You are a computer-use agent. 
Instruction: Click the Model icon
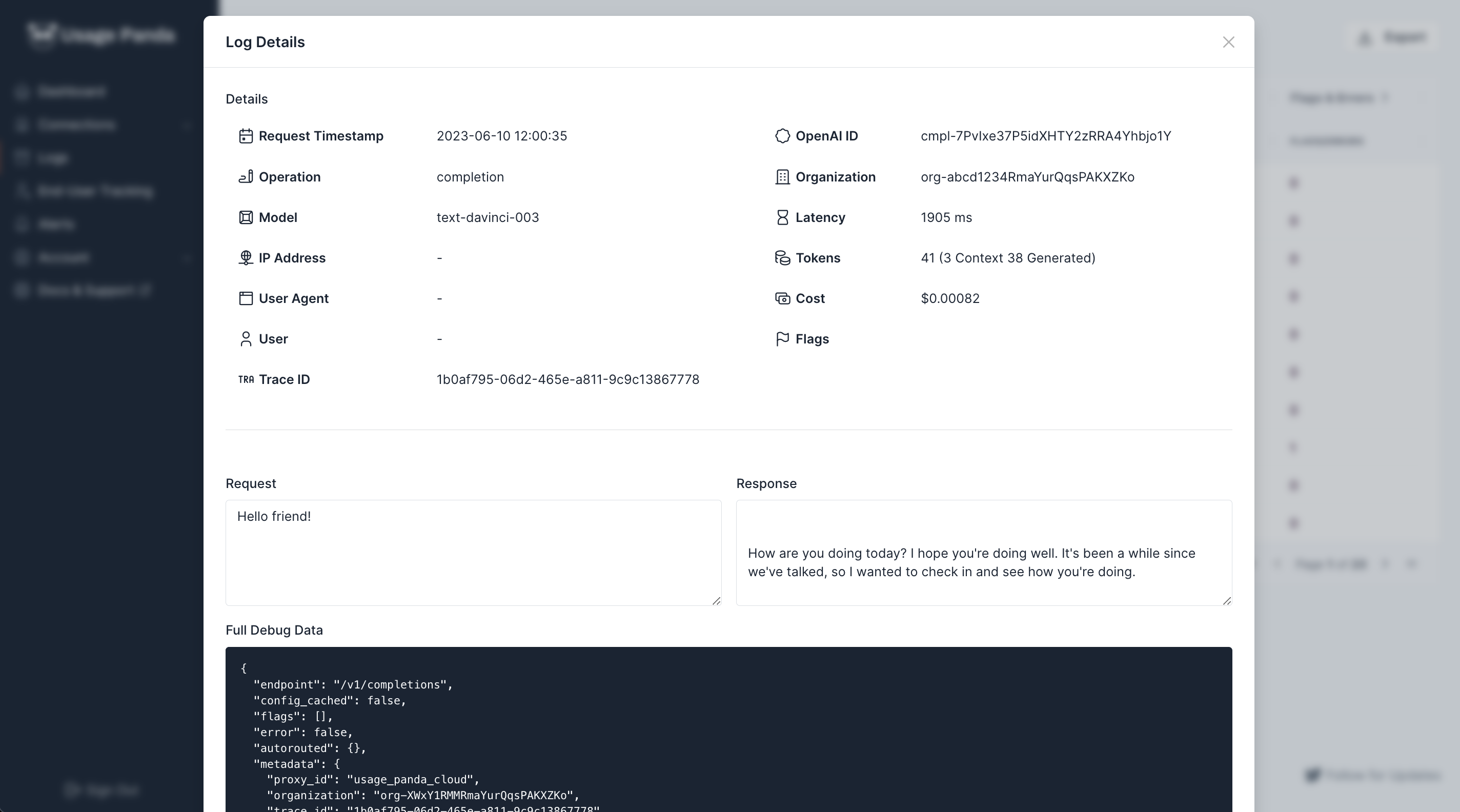pyautogui.click(x=246, y=217)
